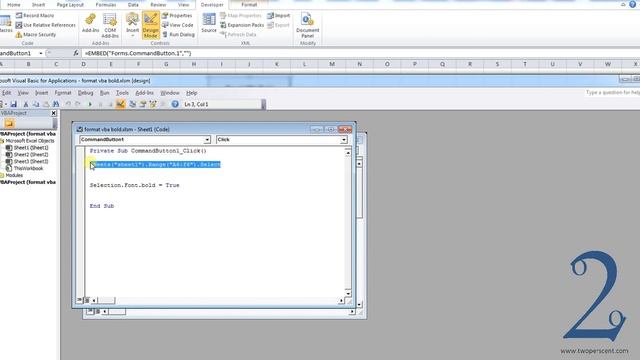Switch to the Review ribbon tab

pos(158,4)
